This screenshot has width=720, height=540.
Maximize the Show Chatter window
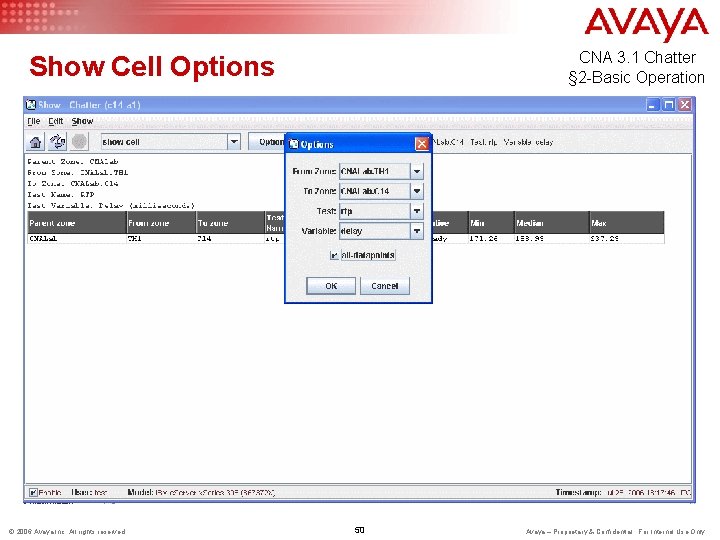(x=669, y=105)
